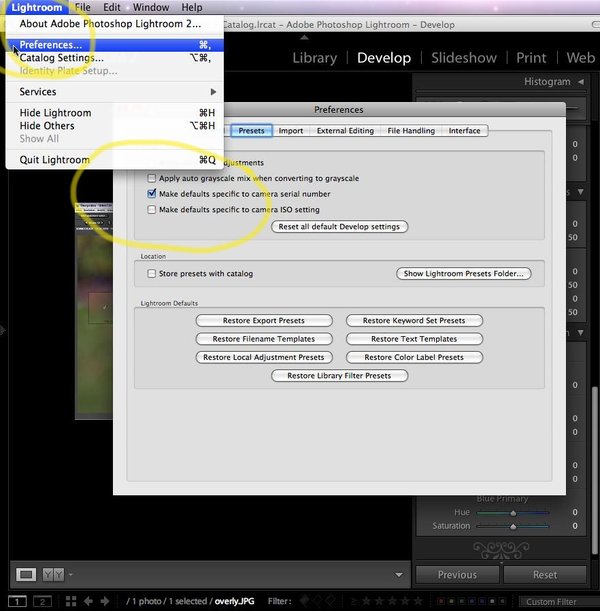
Task: Open the toolbar options dropdown arrow
Action: pyautogui.click(x=73, y=575)
